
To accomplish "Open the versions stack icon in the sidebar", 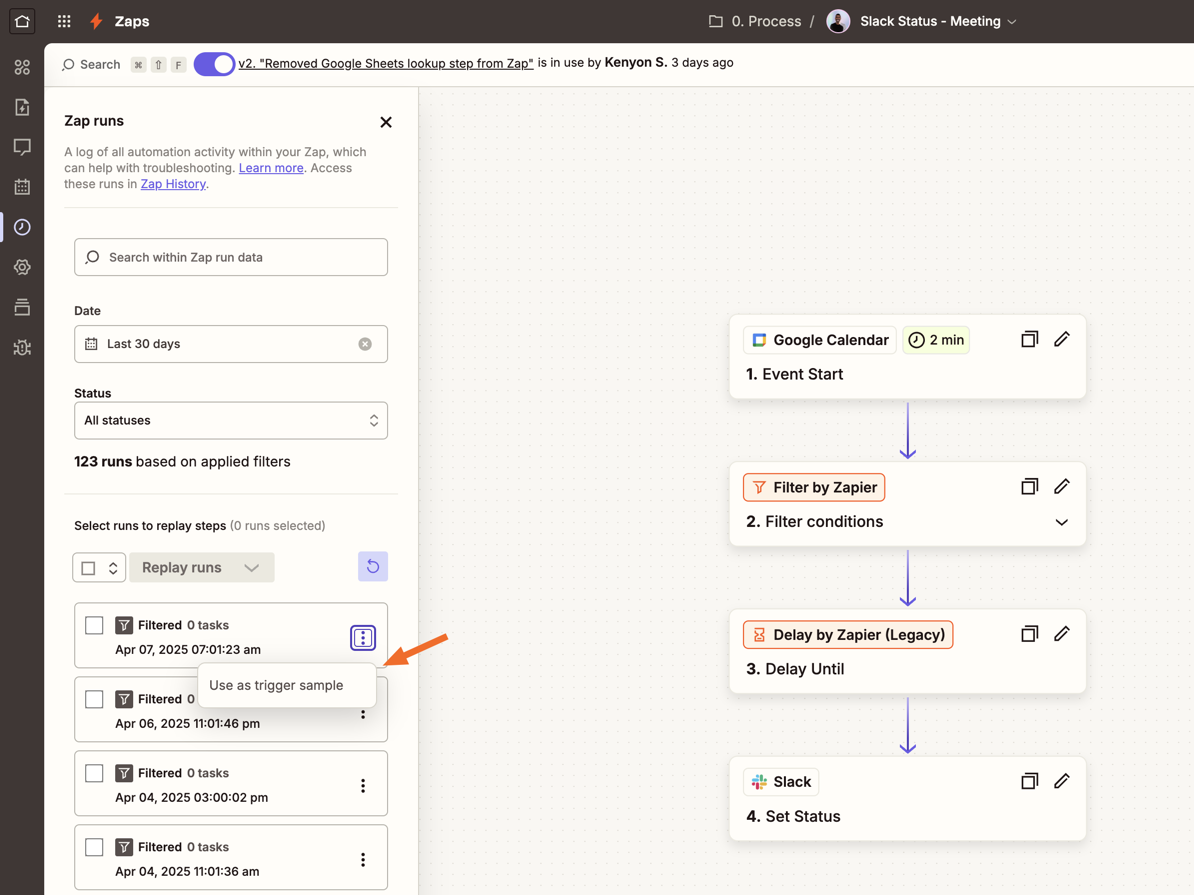I will coord(22,307).
